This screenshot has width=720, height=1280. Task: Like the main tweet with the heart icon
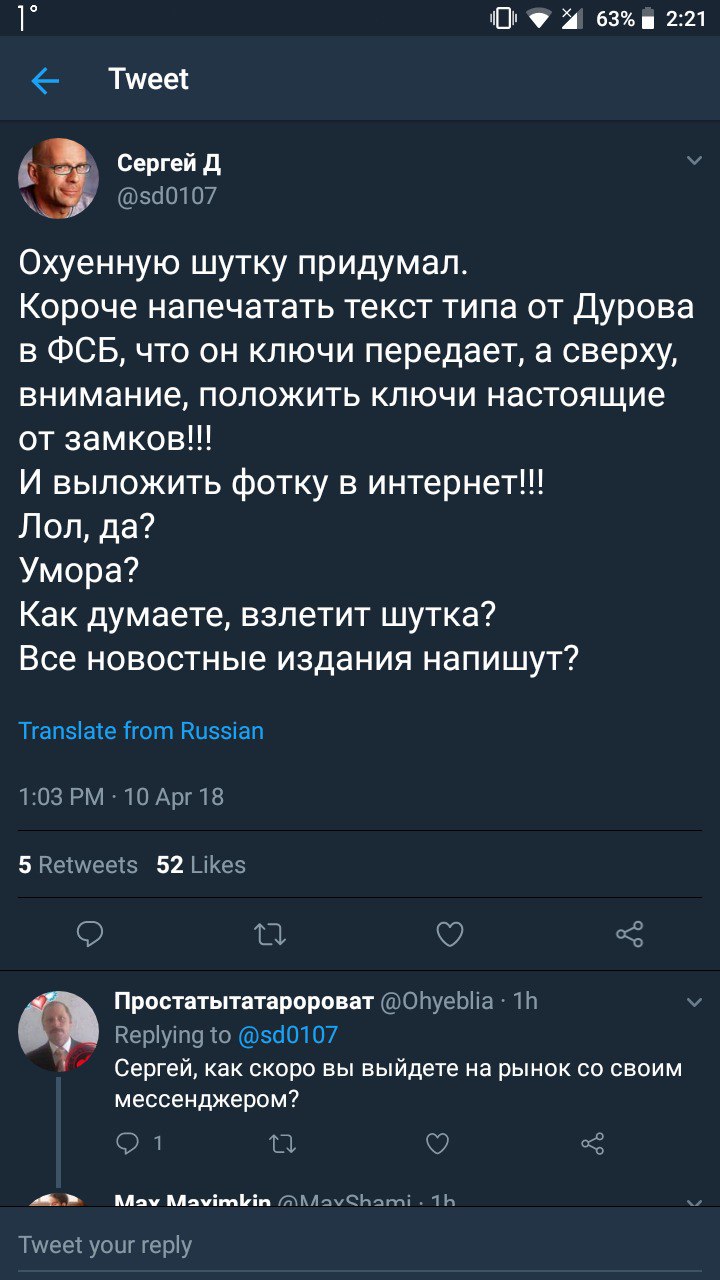450,934
